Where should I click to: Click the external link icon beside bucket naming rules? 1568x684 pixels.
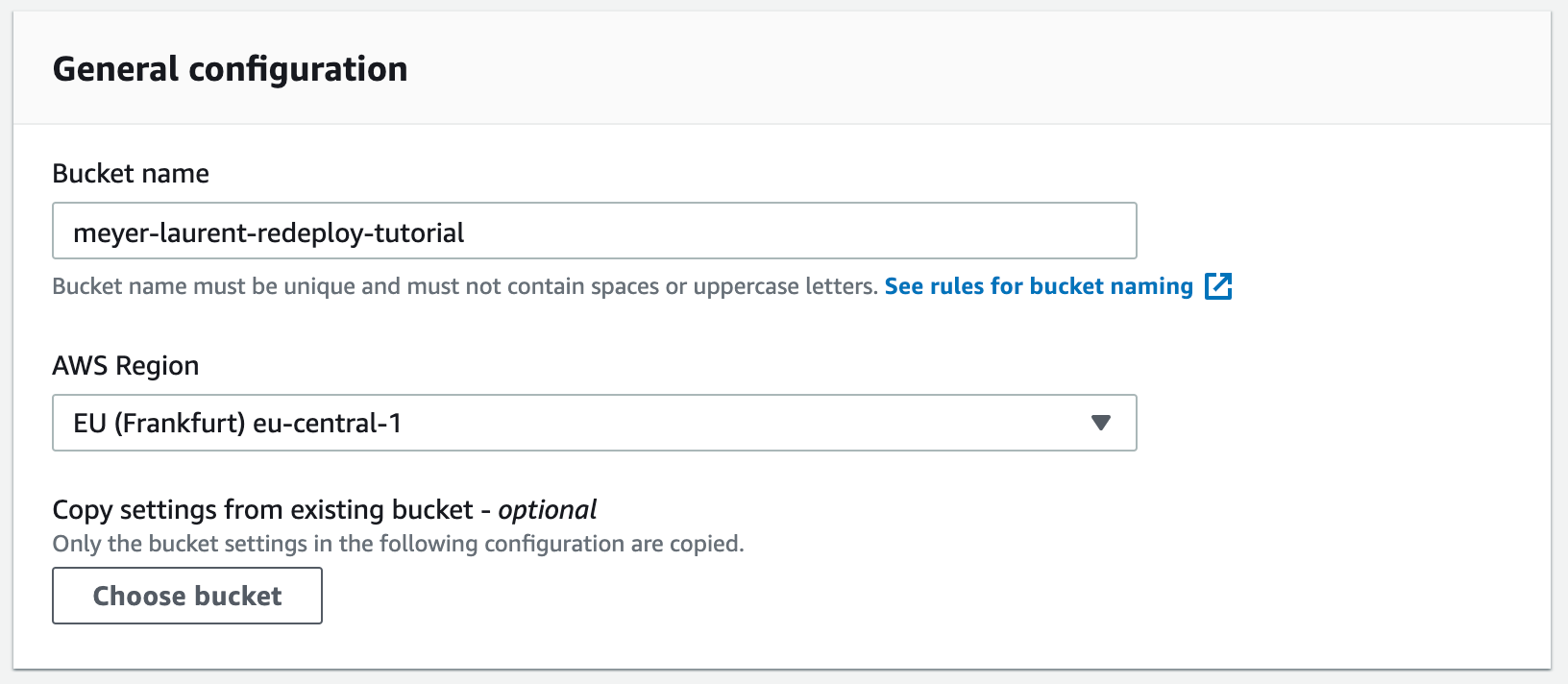[1218, 286]
